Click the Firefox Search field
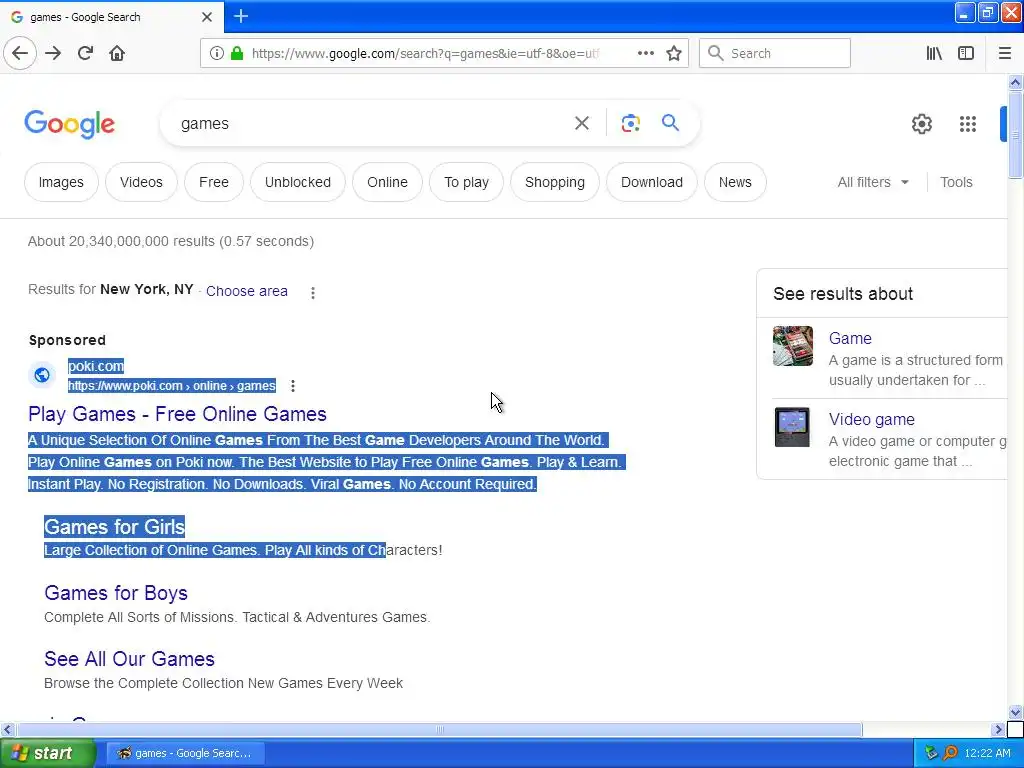 [775, 53]
